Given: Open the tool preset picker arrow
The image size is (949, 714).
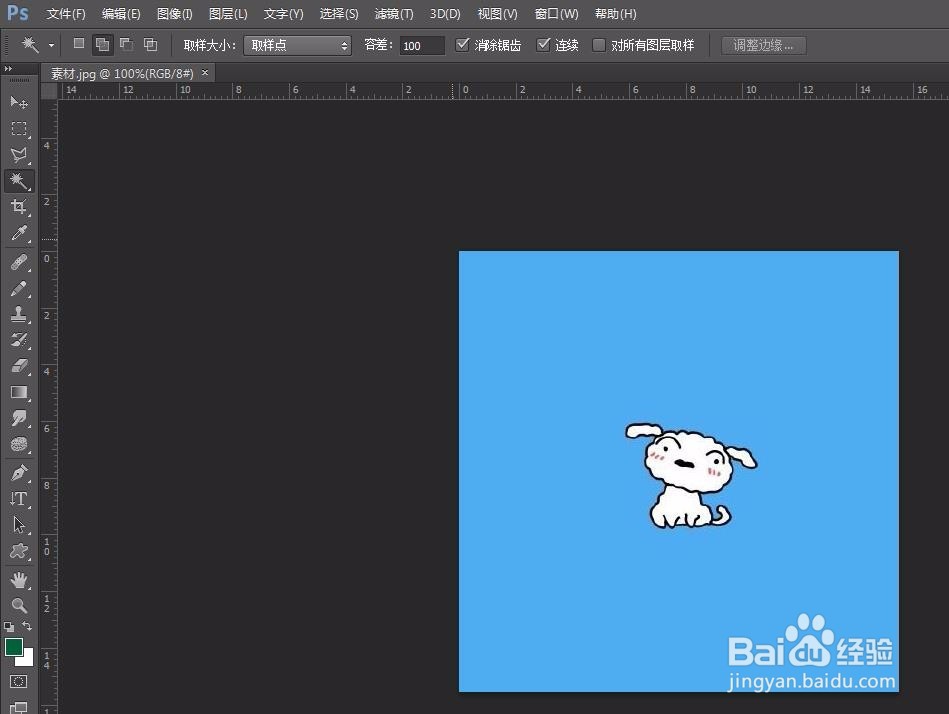Looking at the screenshot, I should (x=51, y=45).
